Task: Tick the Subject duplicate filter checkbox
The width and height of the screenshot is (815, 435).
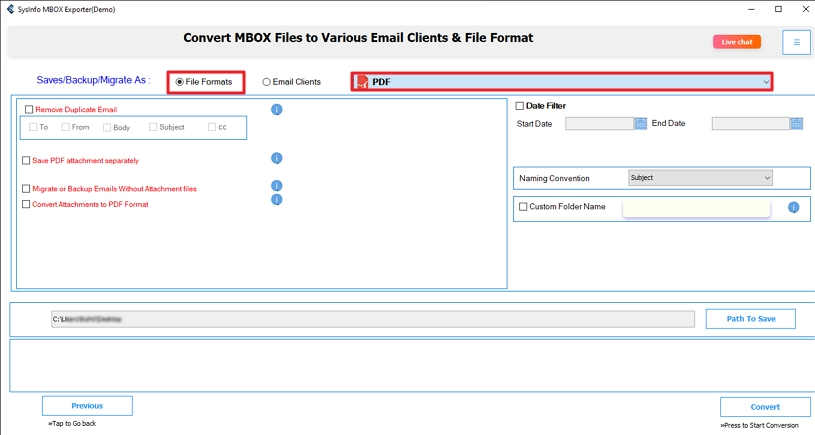Action: pos(153,127)
